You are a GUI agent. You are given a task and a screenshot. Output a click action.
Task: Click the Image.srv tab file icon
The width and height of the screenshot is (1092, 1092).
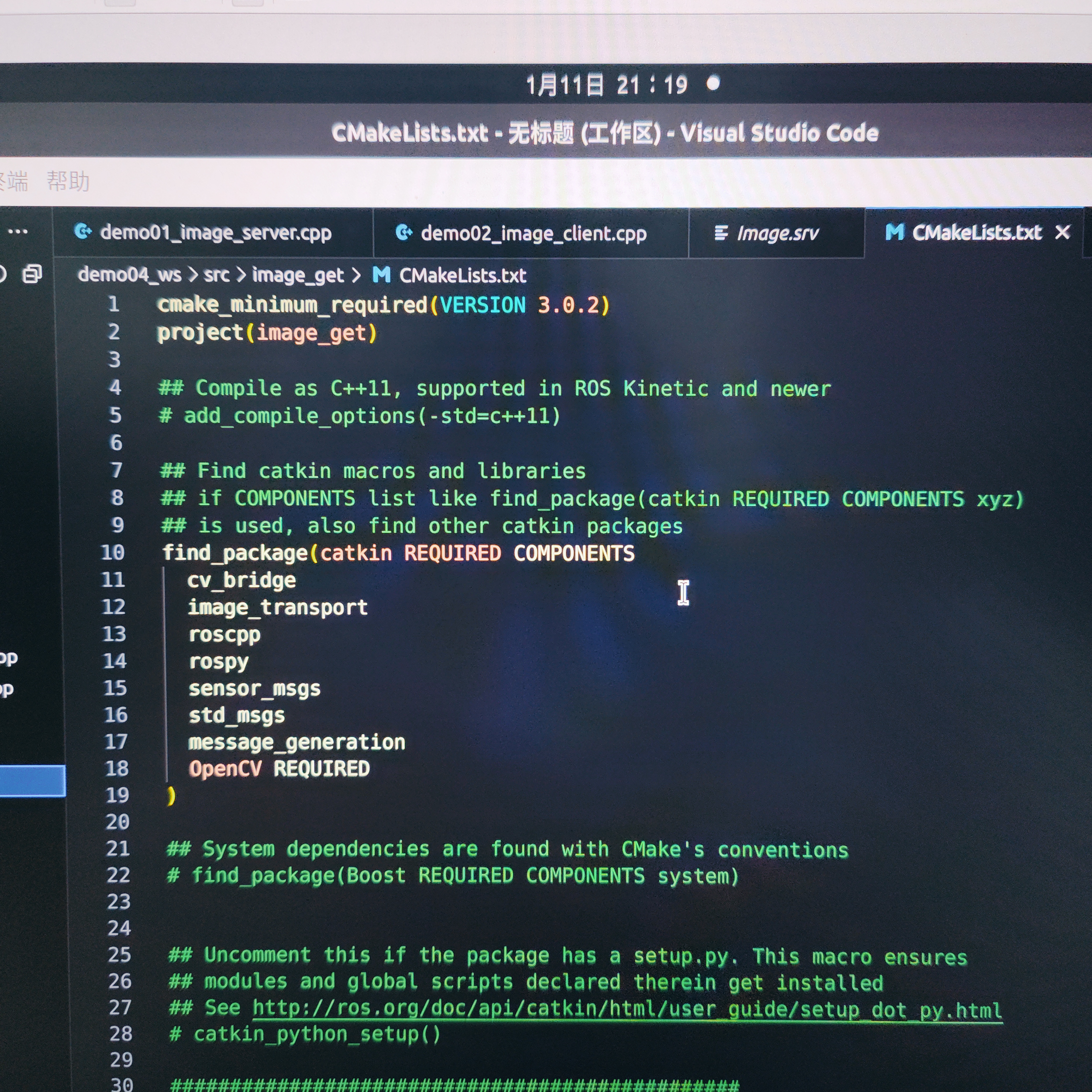721,233
